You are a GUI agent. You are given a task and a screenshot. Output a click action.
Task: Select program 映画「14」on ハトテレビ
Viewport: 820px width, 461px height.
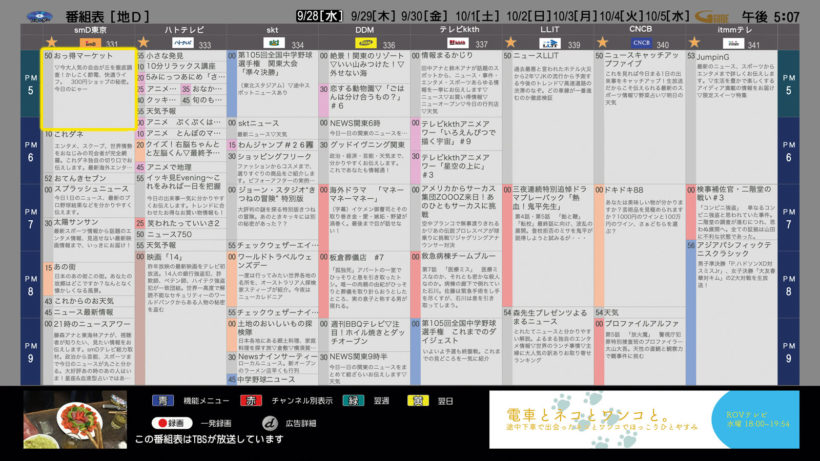(x=181, y=318)
